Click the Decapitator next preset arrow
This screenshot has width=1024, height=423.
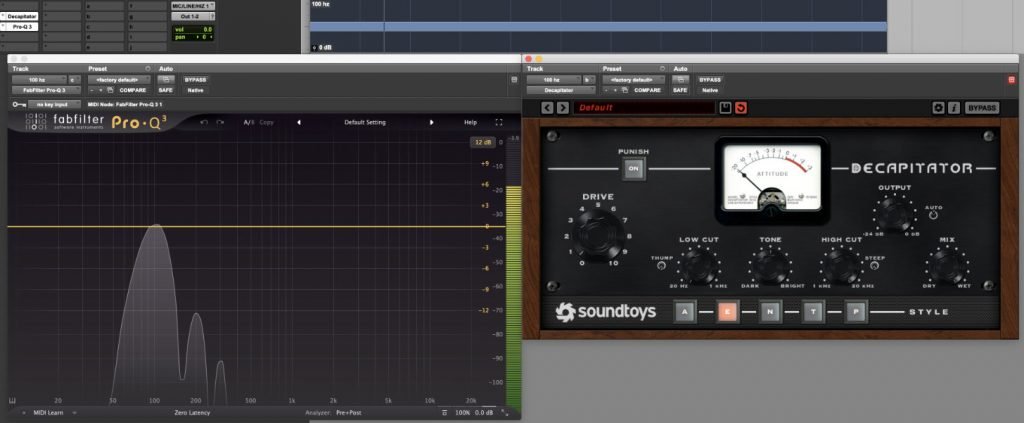click(x=562, y=108)
